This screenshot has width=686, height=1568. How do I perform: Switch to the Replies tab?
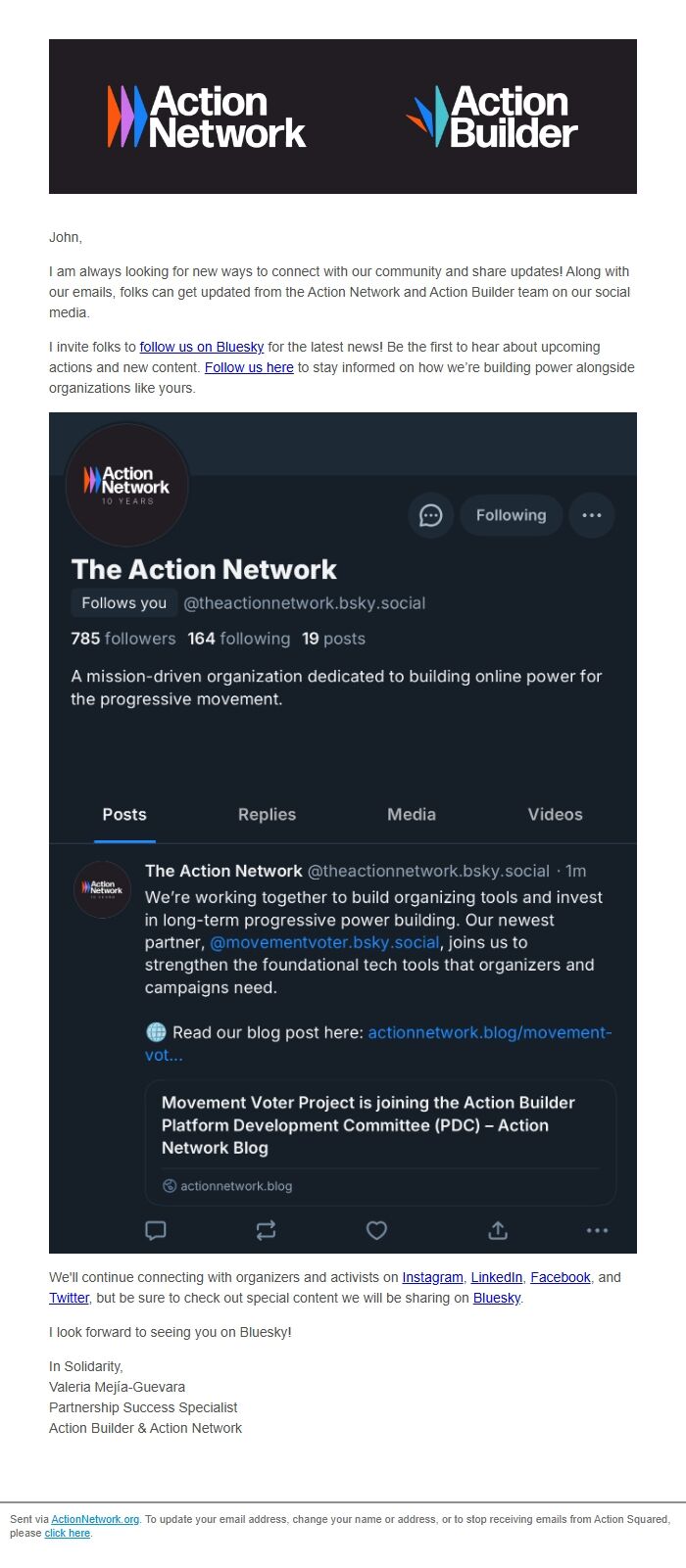coord(267,814)
